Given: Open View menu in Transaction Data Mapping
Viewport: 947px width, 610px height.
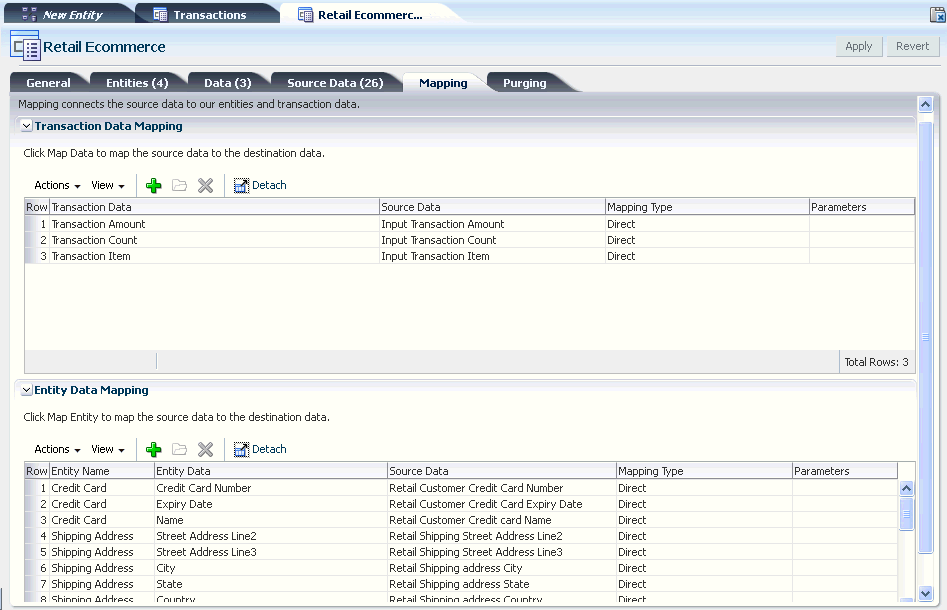Looking at the screenshot, I should (x=108, y=185).
